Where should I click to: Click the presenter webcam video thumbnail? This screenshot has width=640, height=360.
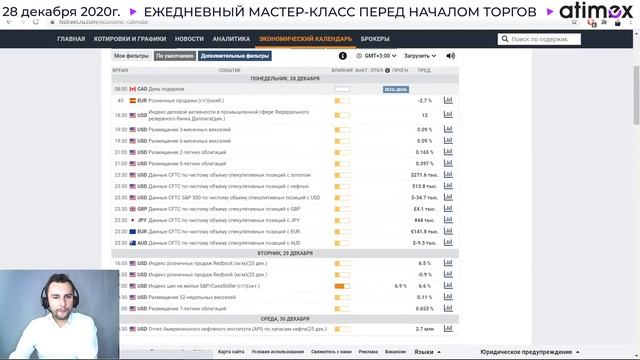pyautogui.click(x=59, y=314)
